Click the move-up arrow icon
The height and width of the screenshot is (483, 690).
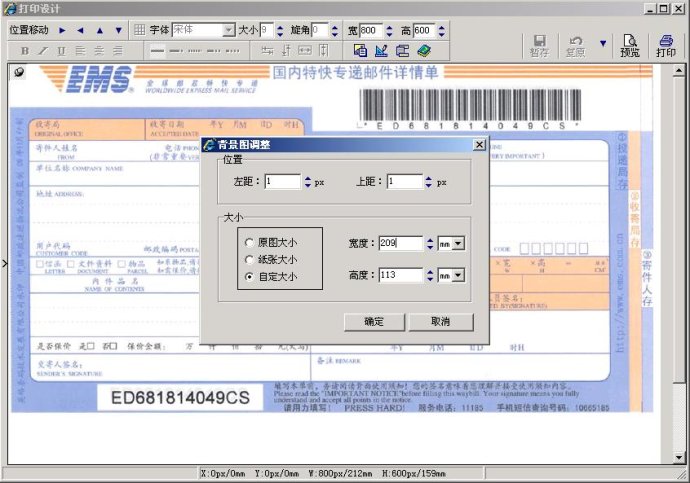coord(99,31)
